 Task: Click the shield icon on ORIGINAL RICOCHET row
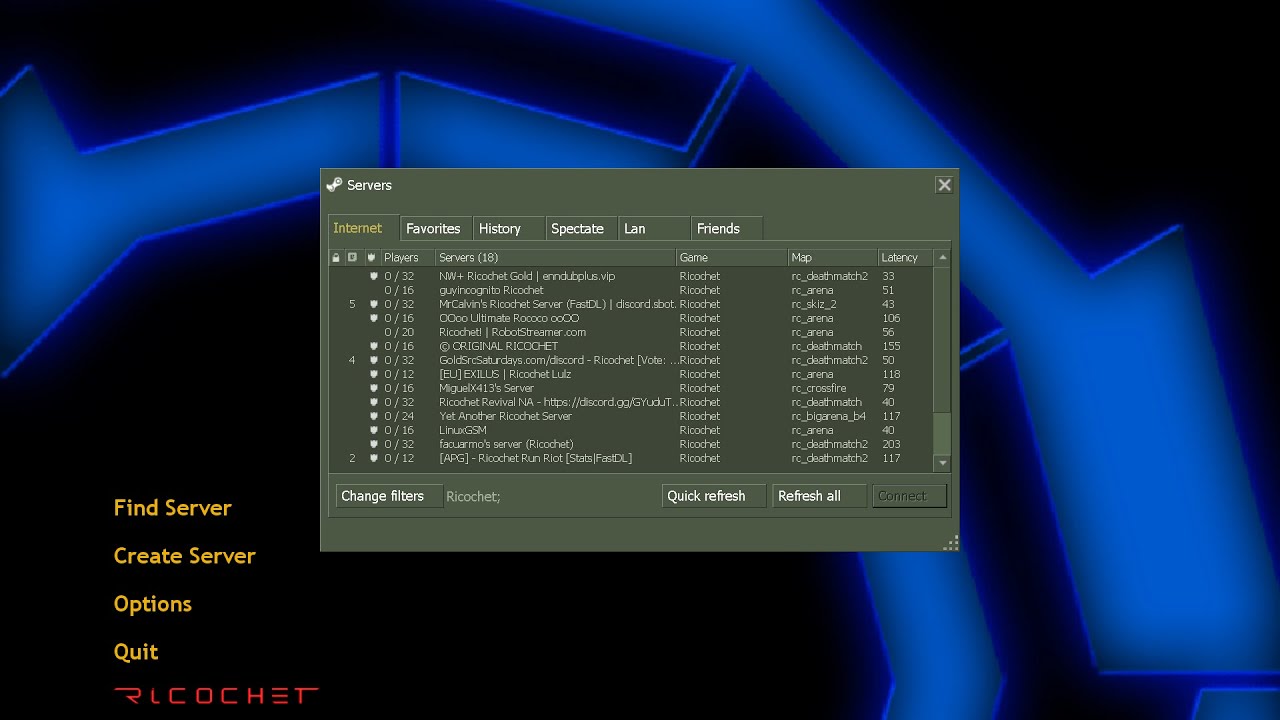coord(374,346)
